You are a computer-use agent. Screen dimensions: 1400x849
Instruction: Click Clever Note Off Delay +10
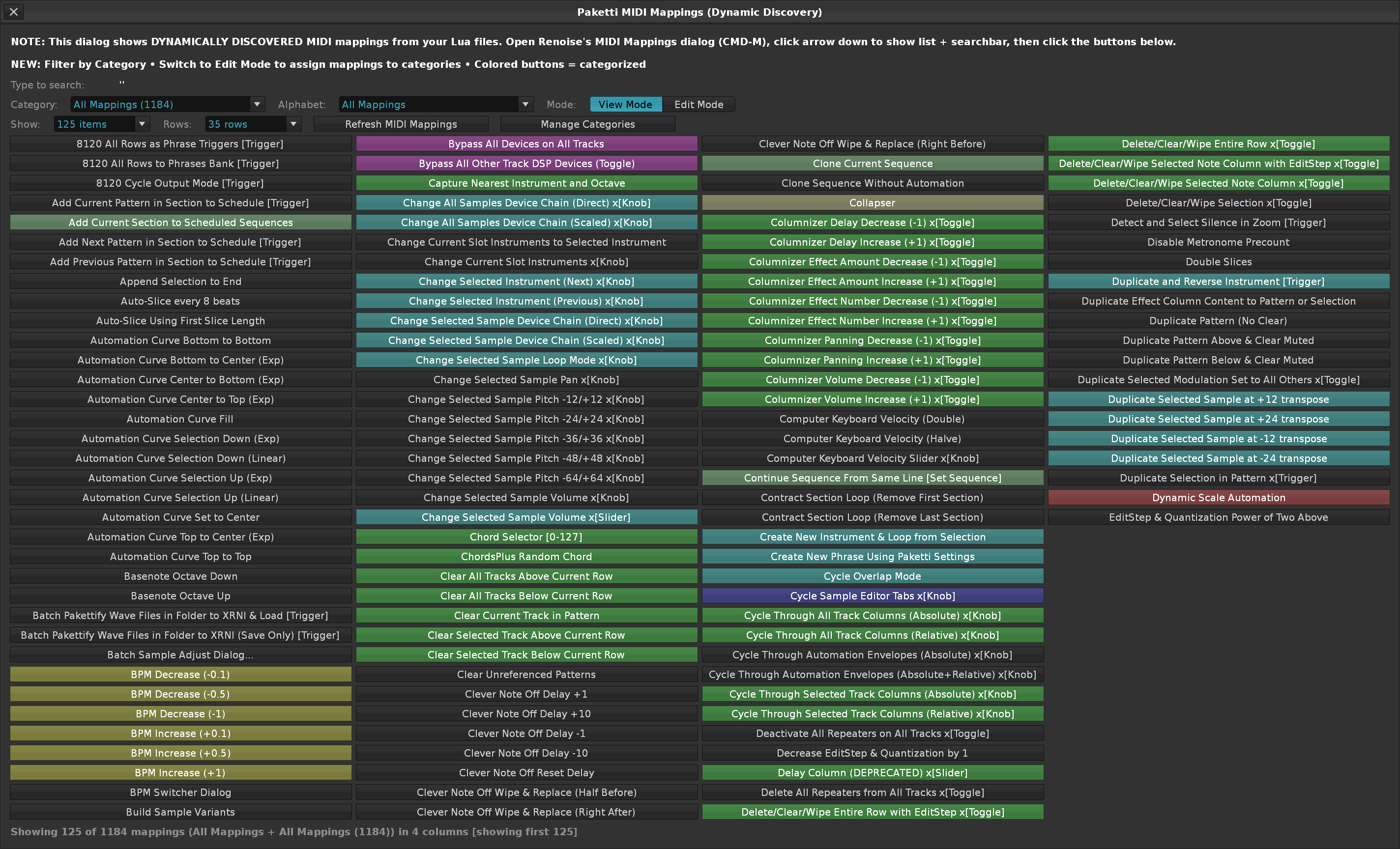(526, 713)
